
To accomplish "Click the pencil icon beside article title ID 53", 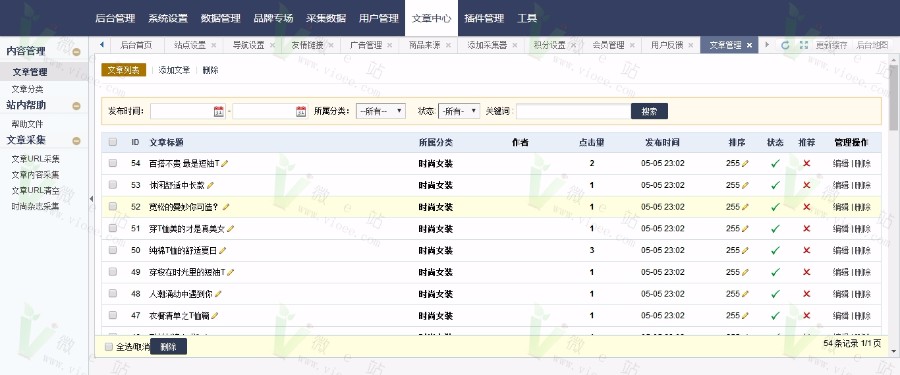I will click(x=210, y=185).
